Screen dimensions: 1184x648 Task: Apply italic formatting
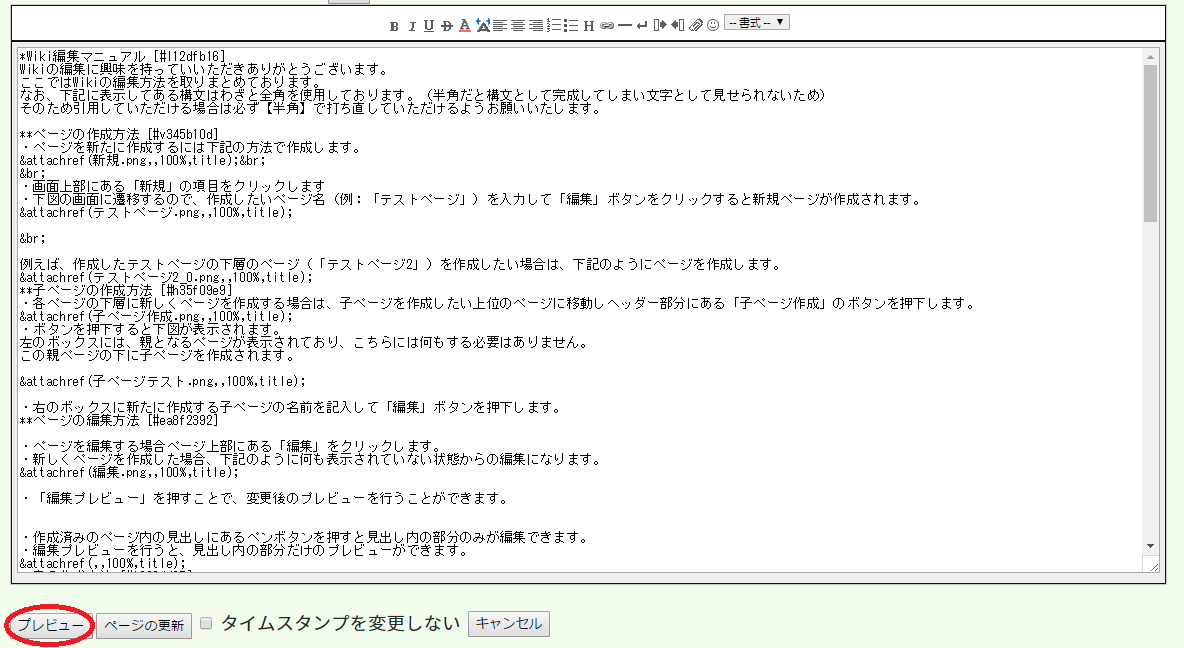[411, 25]
